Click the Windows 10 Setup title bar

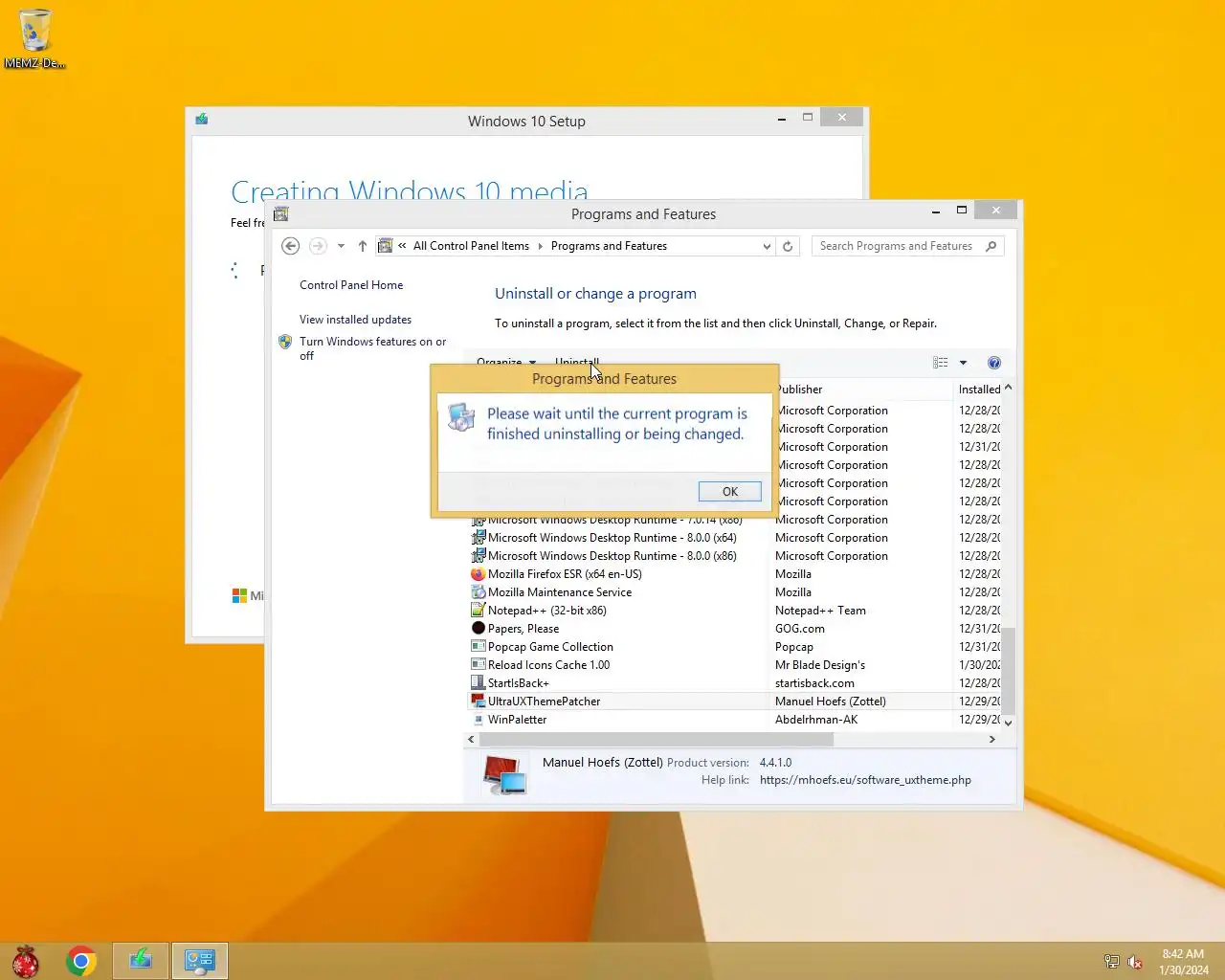point(526,120)
